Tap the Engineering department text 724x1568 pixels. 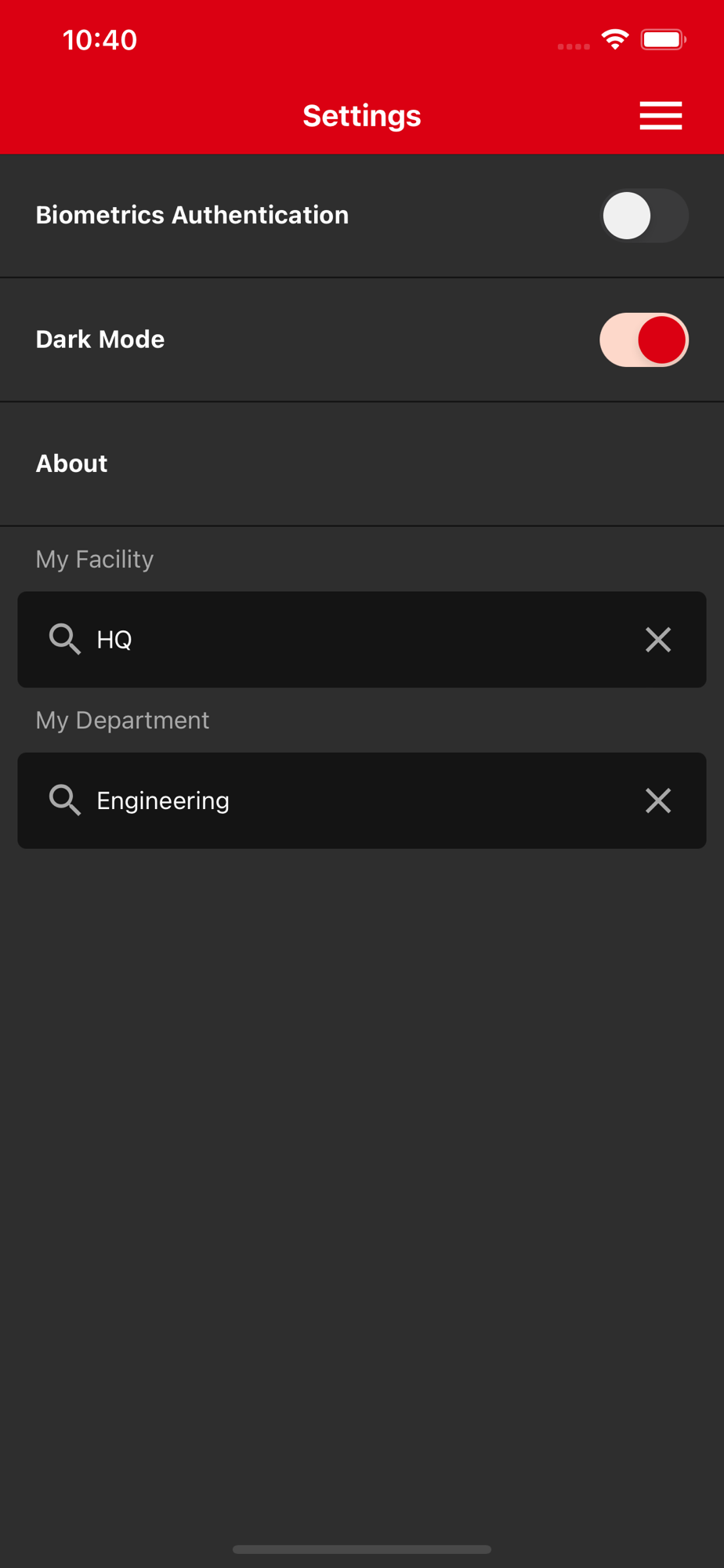pyautogui.click(x=163, y=800)
